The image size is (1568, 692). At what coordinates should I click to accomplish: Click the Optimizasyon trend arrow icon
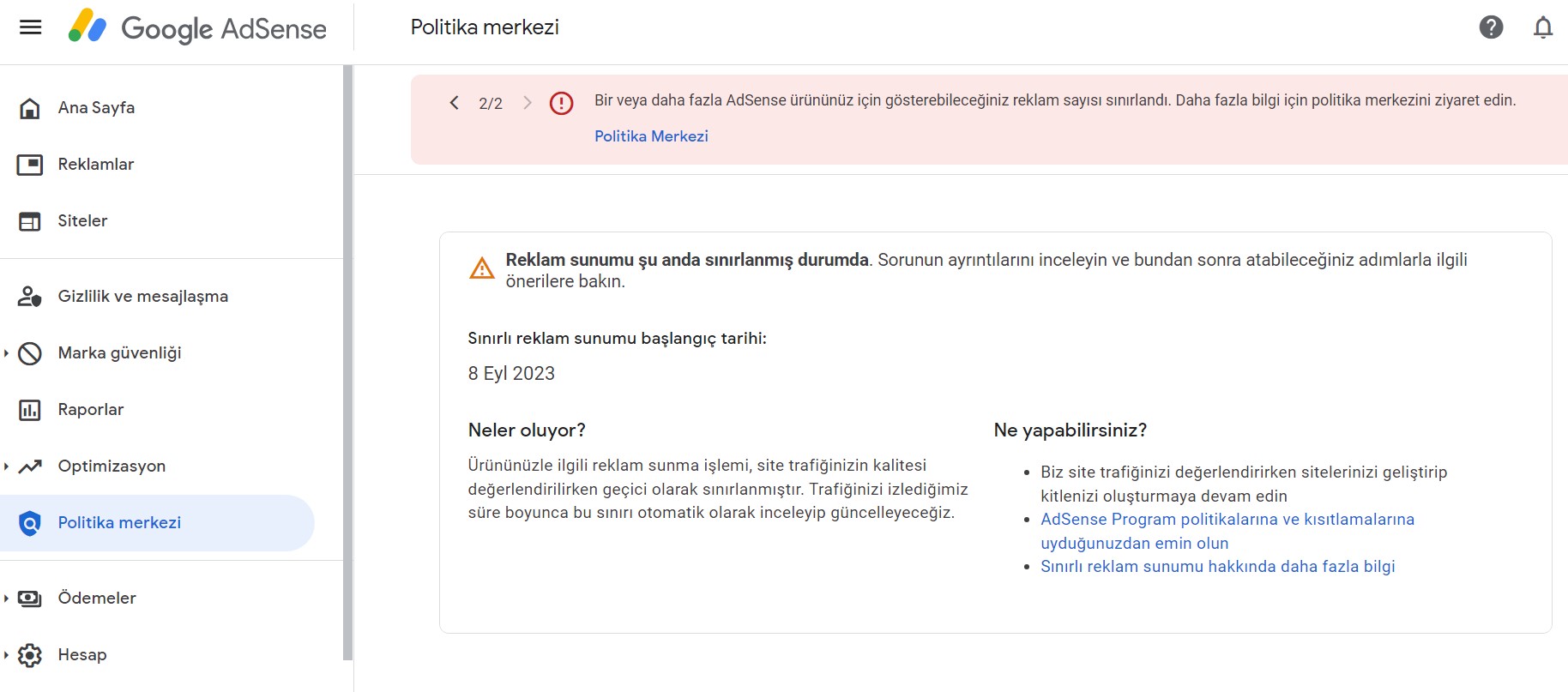coord(30,466)
